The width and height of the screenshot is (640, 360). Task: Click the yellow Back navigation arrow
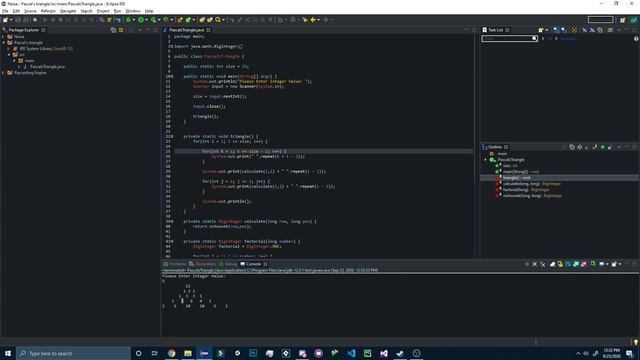313,20
